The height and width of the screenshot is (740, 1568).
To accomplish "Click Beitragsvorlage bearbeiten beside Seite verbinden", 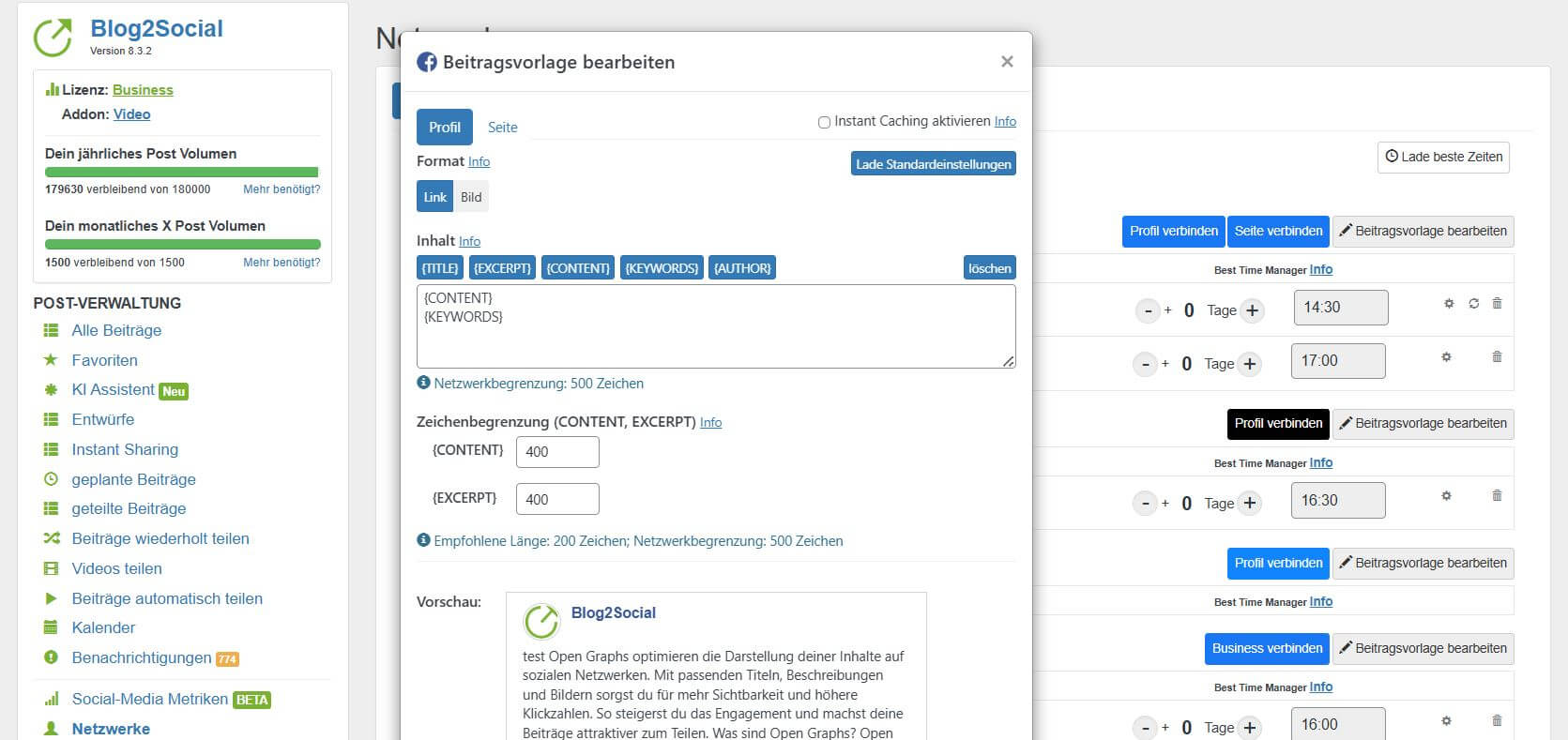I will [x=1423, y=231].
